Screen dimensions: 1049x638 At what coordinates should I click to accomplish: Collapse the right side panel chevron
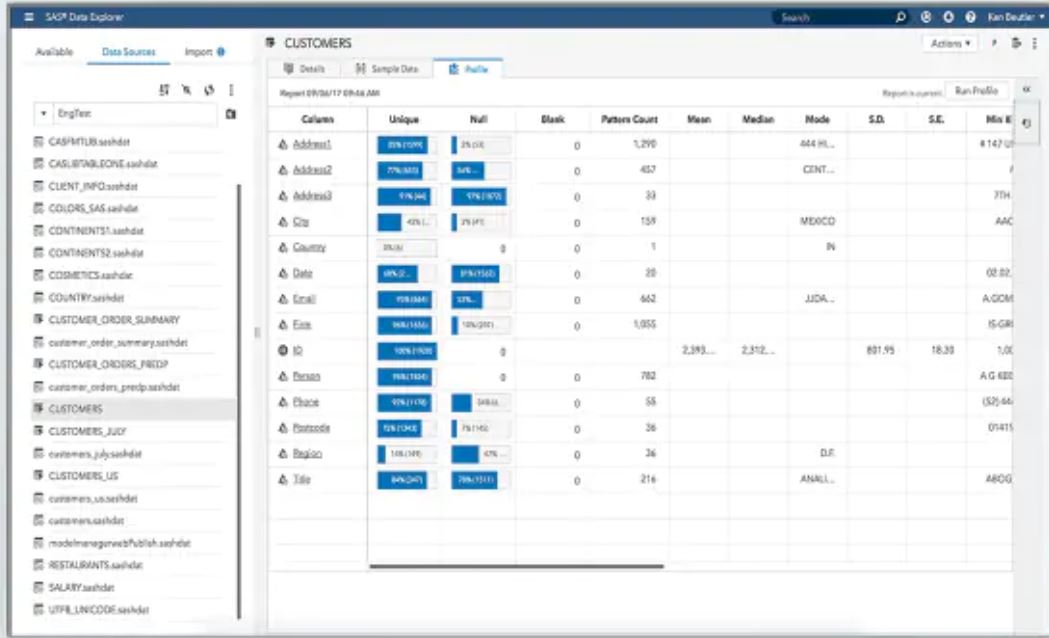pyautogui.click(x=1026, y=90)
